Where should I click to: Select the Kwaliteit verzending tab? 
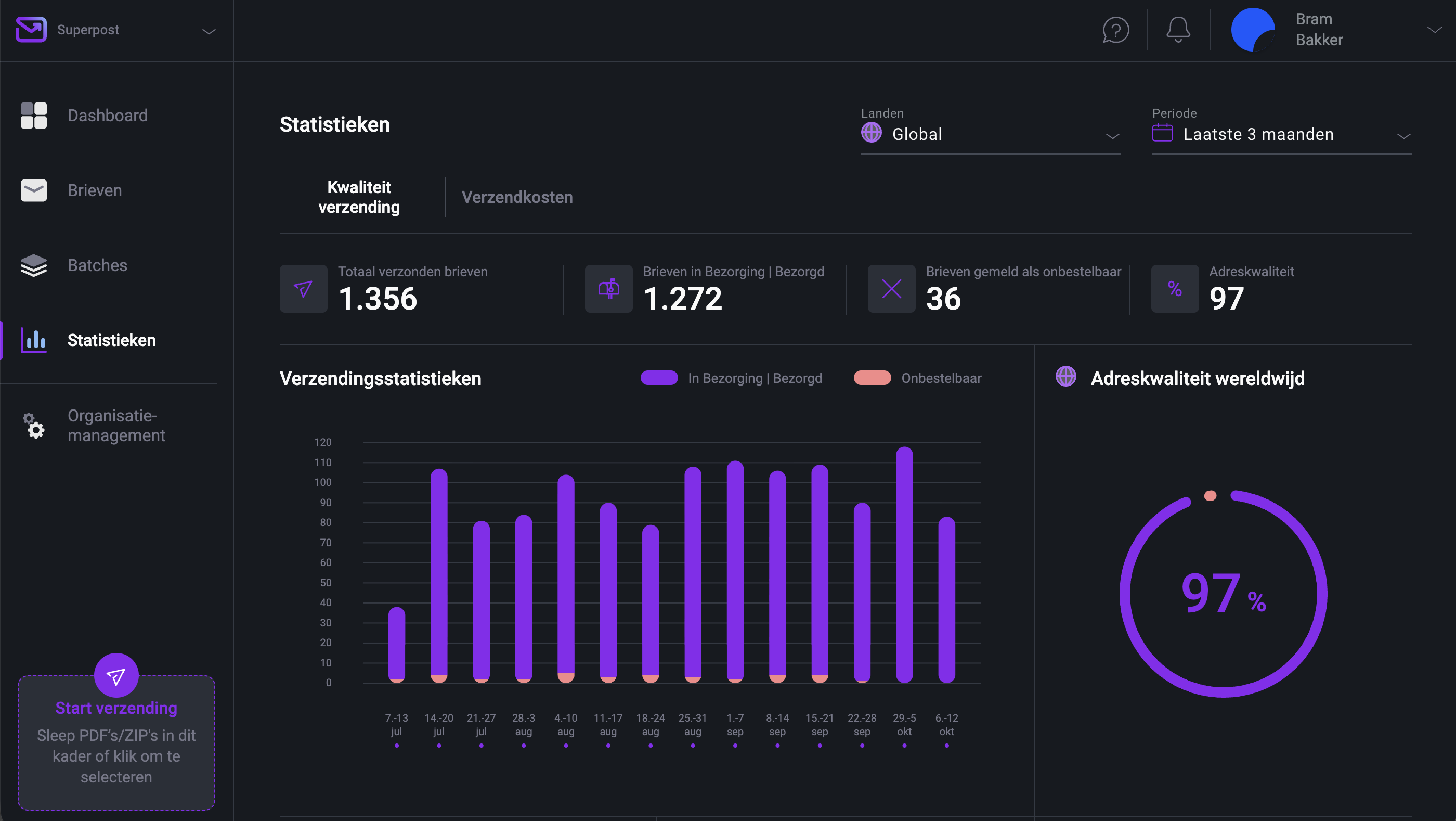tap(359, 197)
